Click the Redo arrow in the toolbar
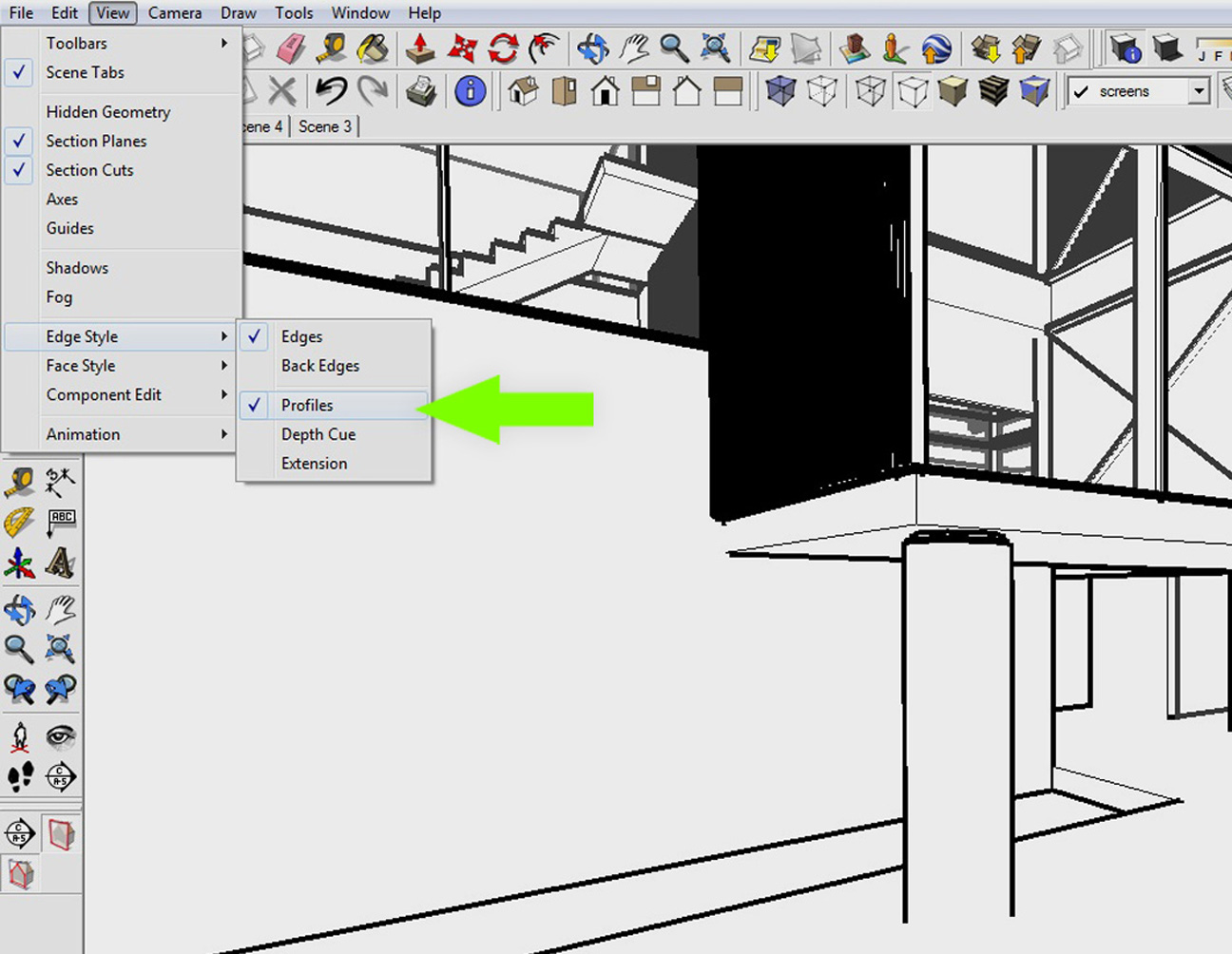This screenshot has width=1232, height=954. (x=371, y=90)
